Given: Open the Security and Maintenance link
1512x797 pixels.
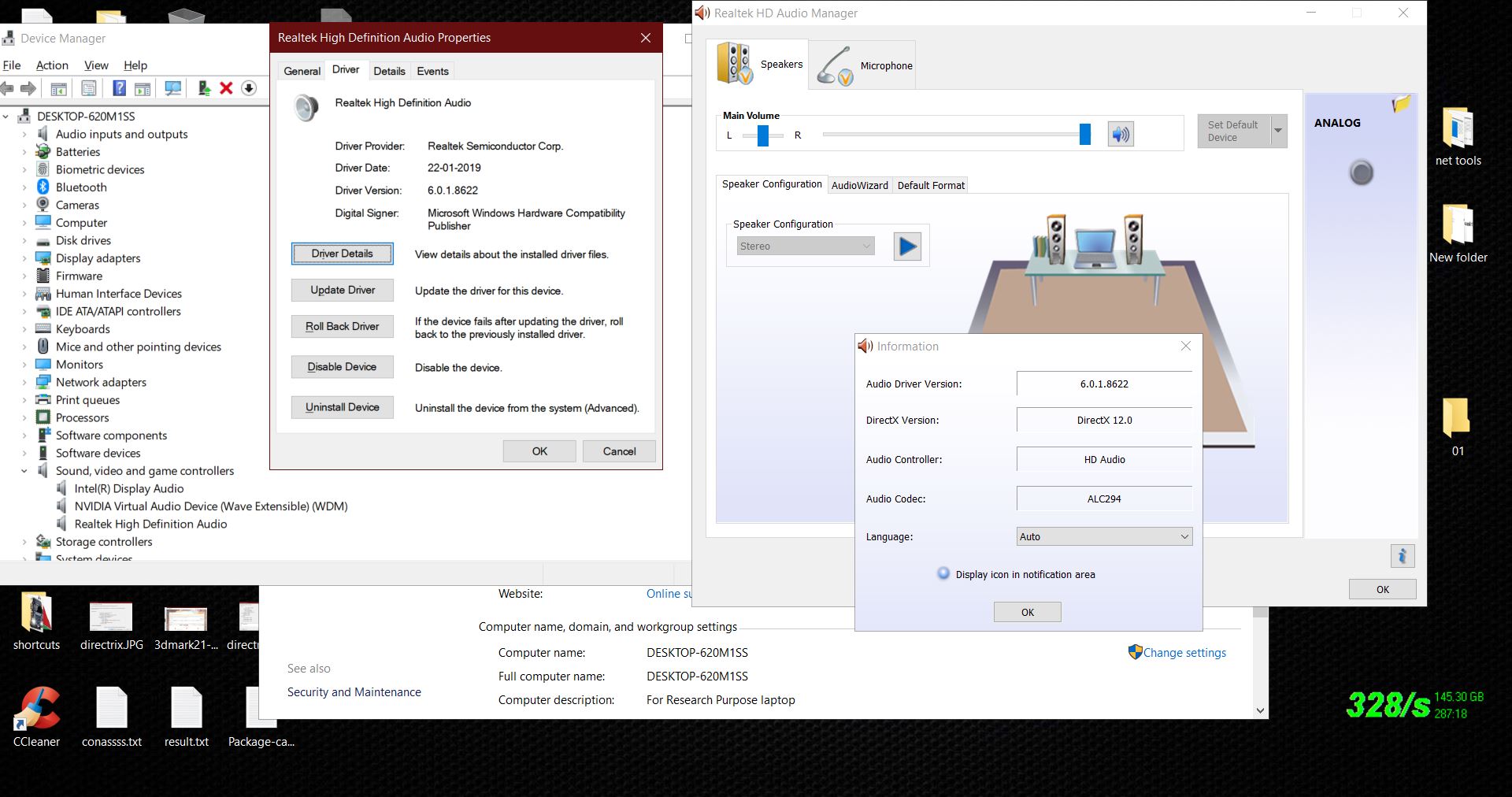Looking at the screenshot, I should tap(354, 692).
